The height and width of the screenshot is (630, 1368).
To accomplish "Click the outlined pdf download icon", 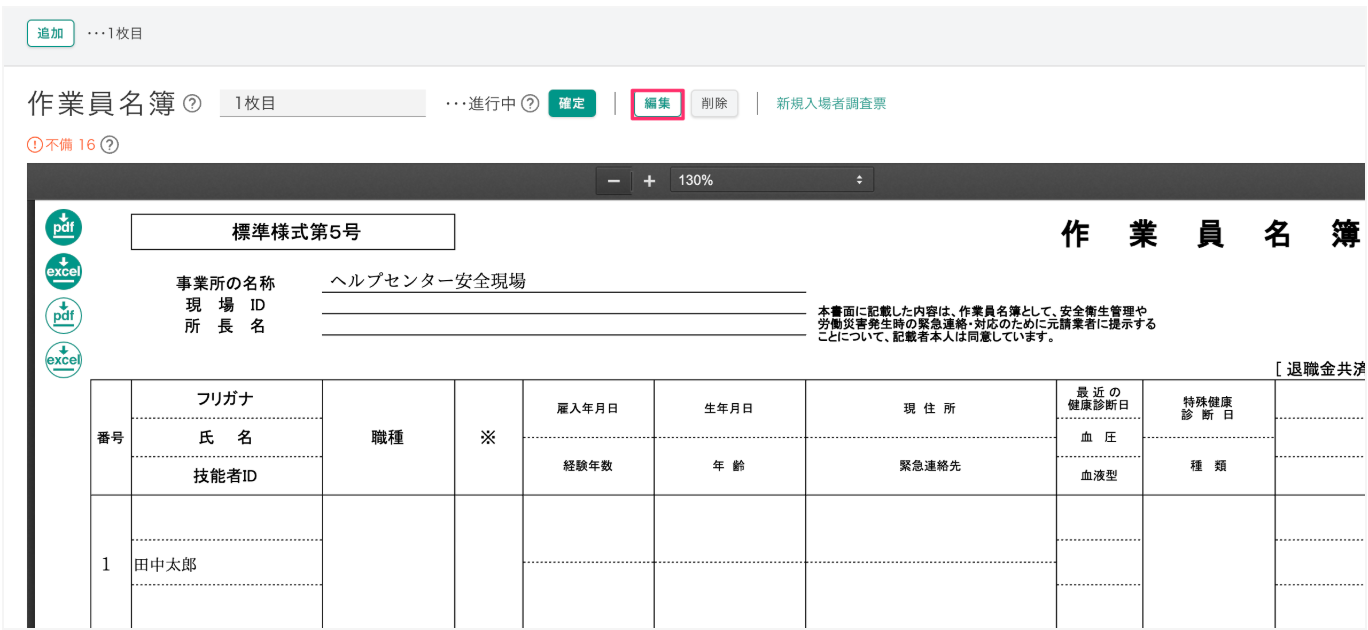I will click(x=64, y=315).
